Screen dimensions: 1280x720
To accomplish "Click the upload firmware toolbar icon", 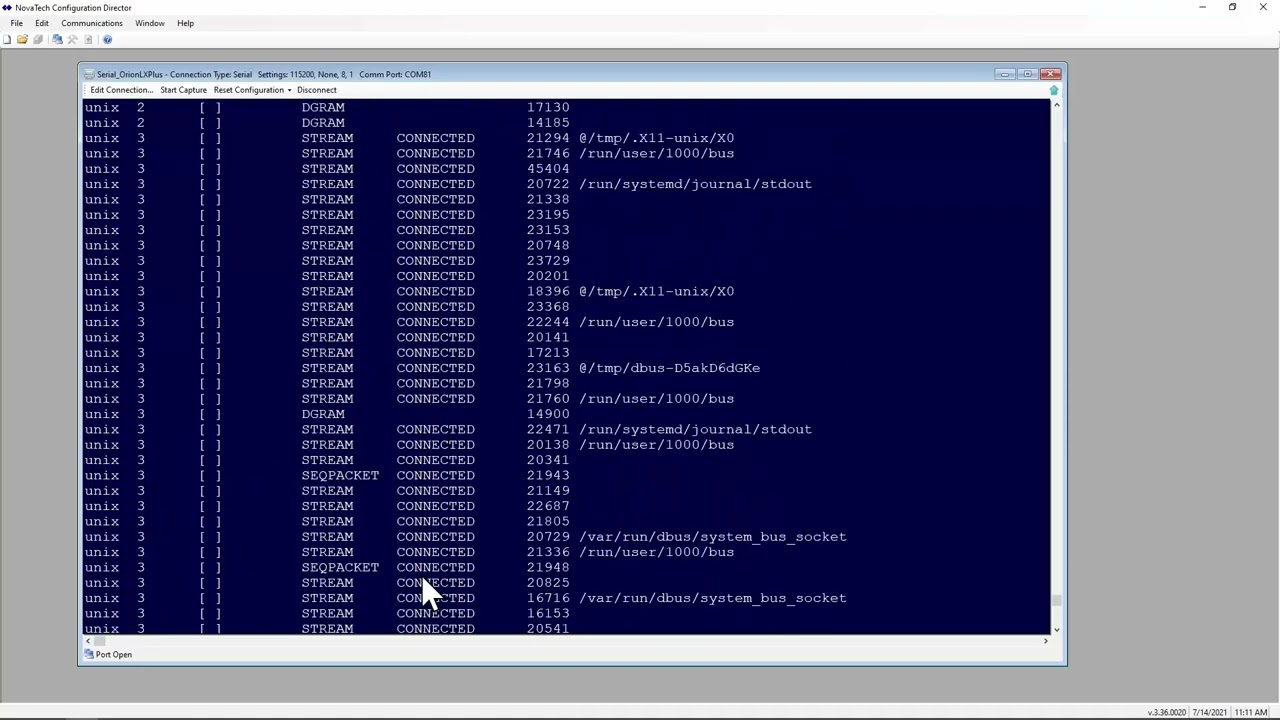I will pyautogui.click(x=88, y=40).
